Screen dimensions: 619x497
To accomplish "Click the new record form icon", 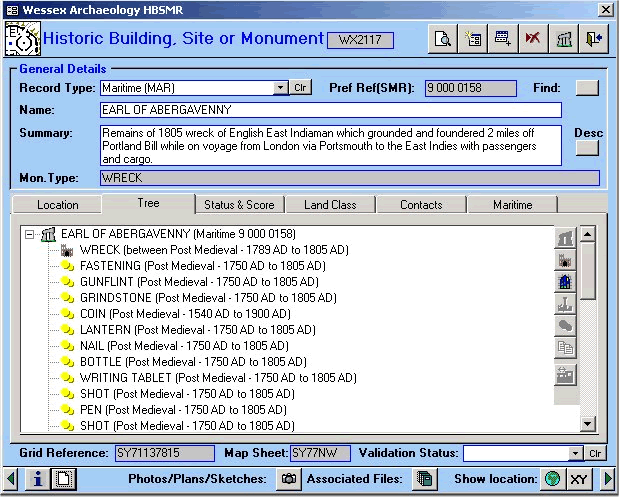I will tap(473, 40).
